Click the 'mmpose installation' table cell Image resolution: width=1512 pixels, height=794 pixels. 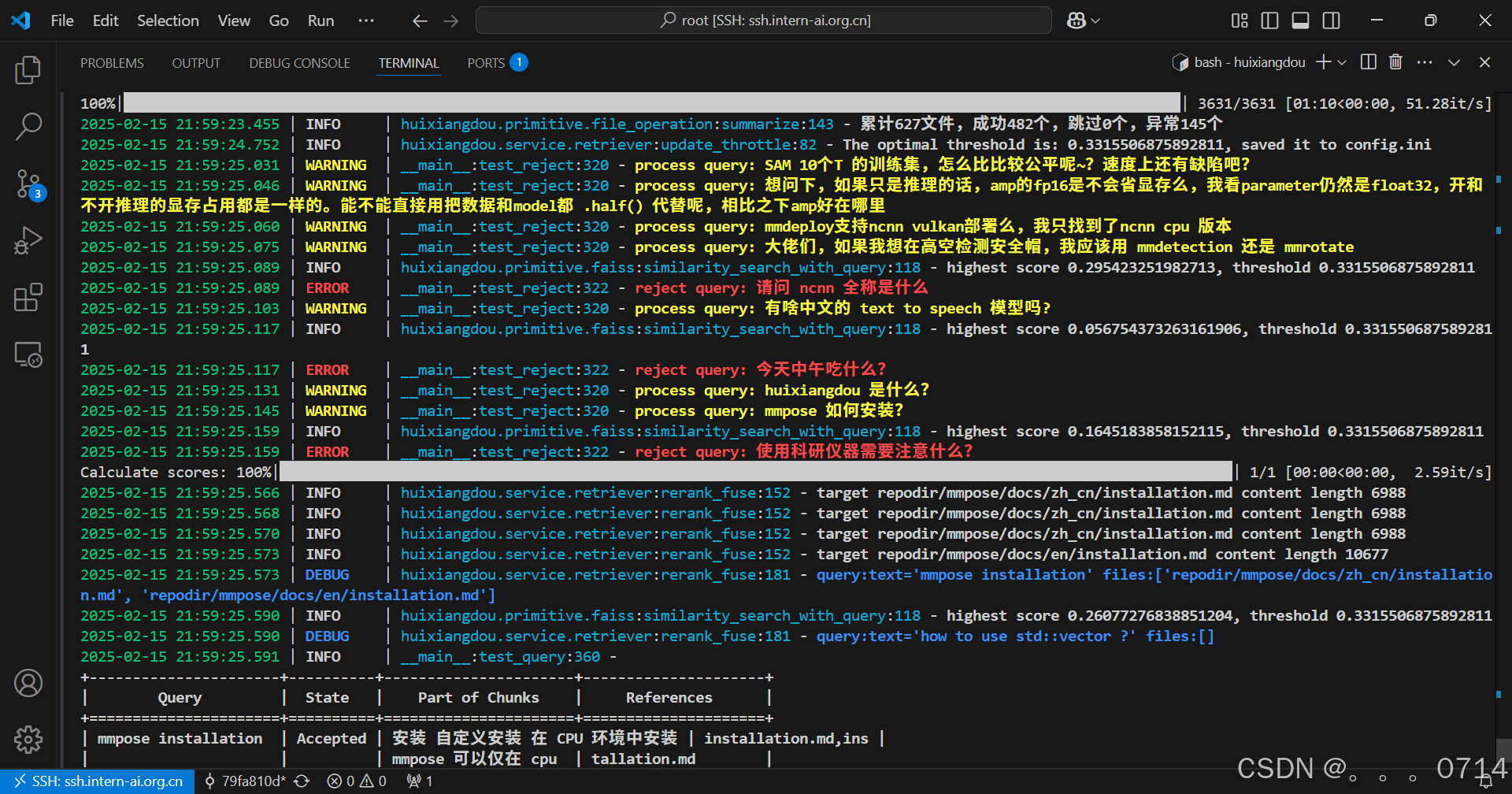coord(180,739)
